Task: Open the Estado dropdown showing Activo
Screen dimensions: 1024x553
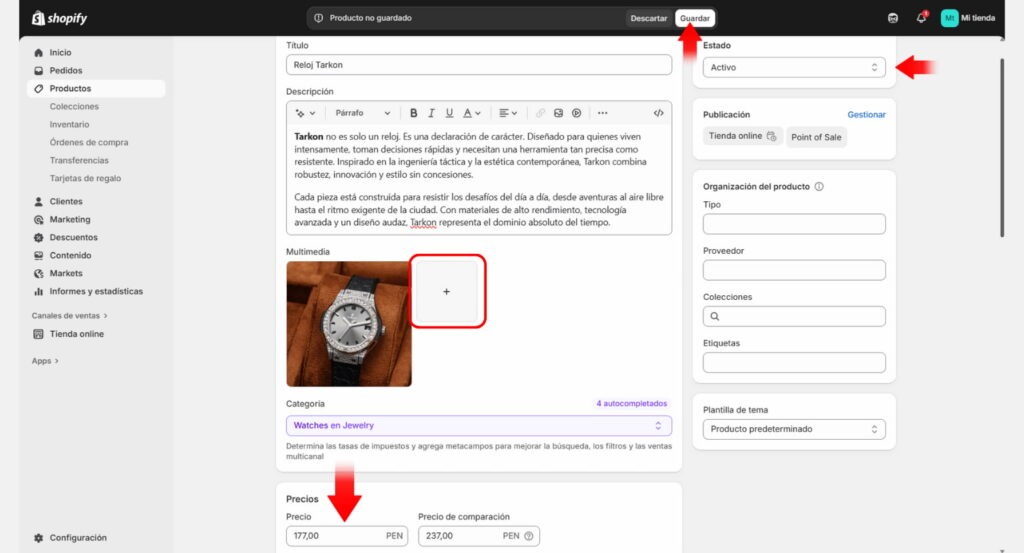Action: 794,67
